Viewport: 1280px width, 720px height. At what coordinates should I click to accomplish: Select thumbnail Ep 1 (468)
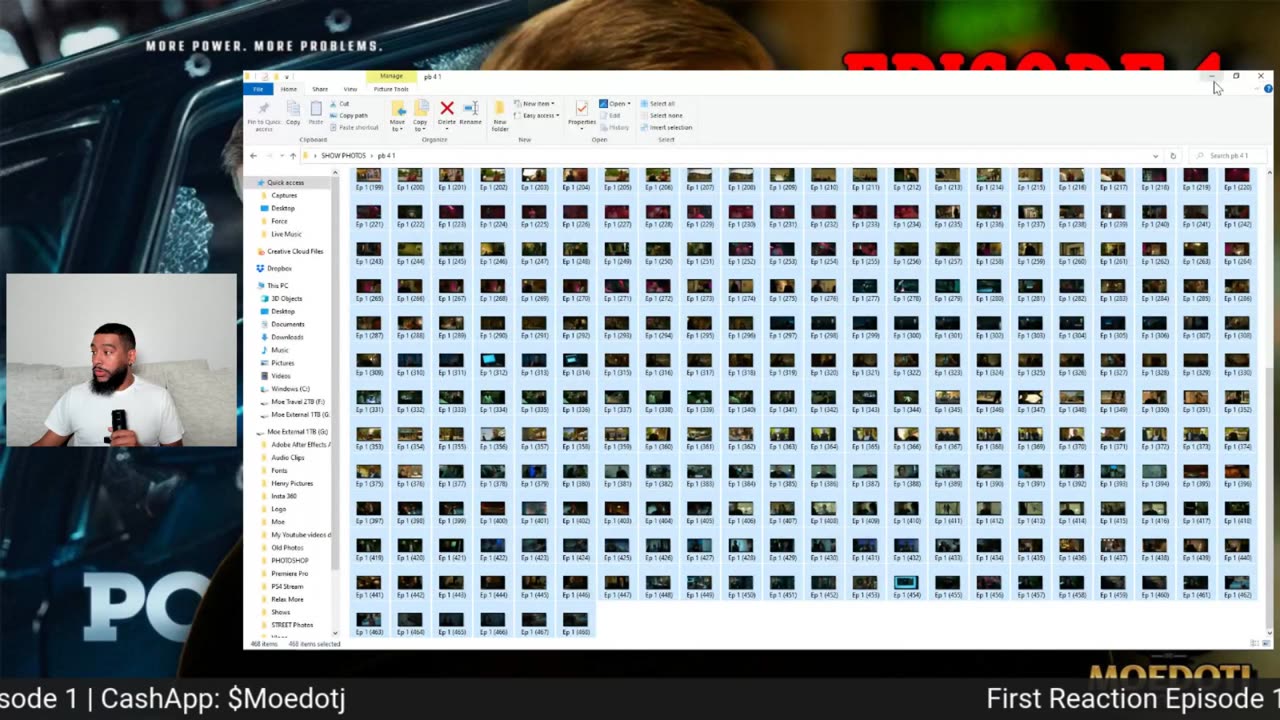pyautogui.click(x=576, y=624)
